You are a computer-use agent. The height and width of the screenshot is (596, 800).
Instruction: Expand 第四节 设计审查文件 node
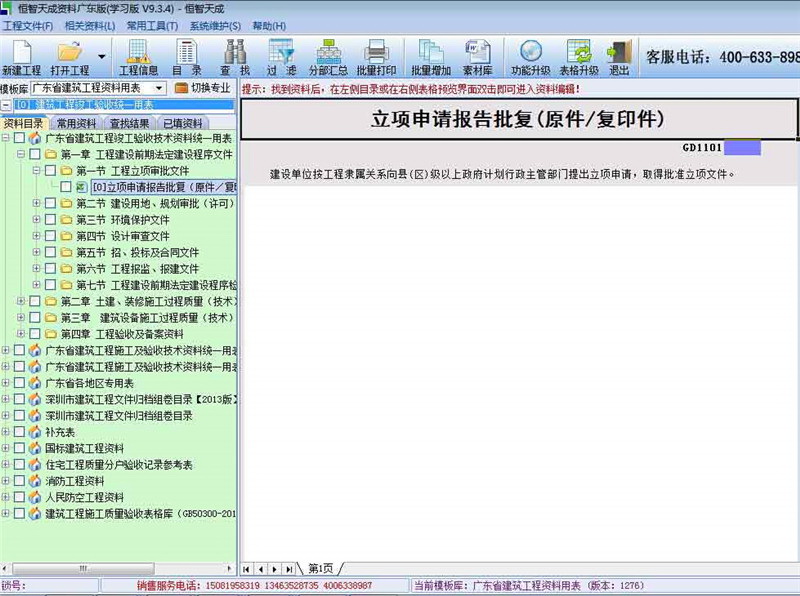[x=36, y=235]
